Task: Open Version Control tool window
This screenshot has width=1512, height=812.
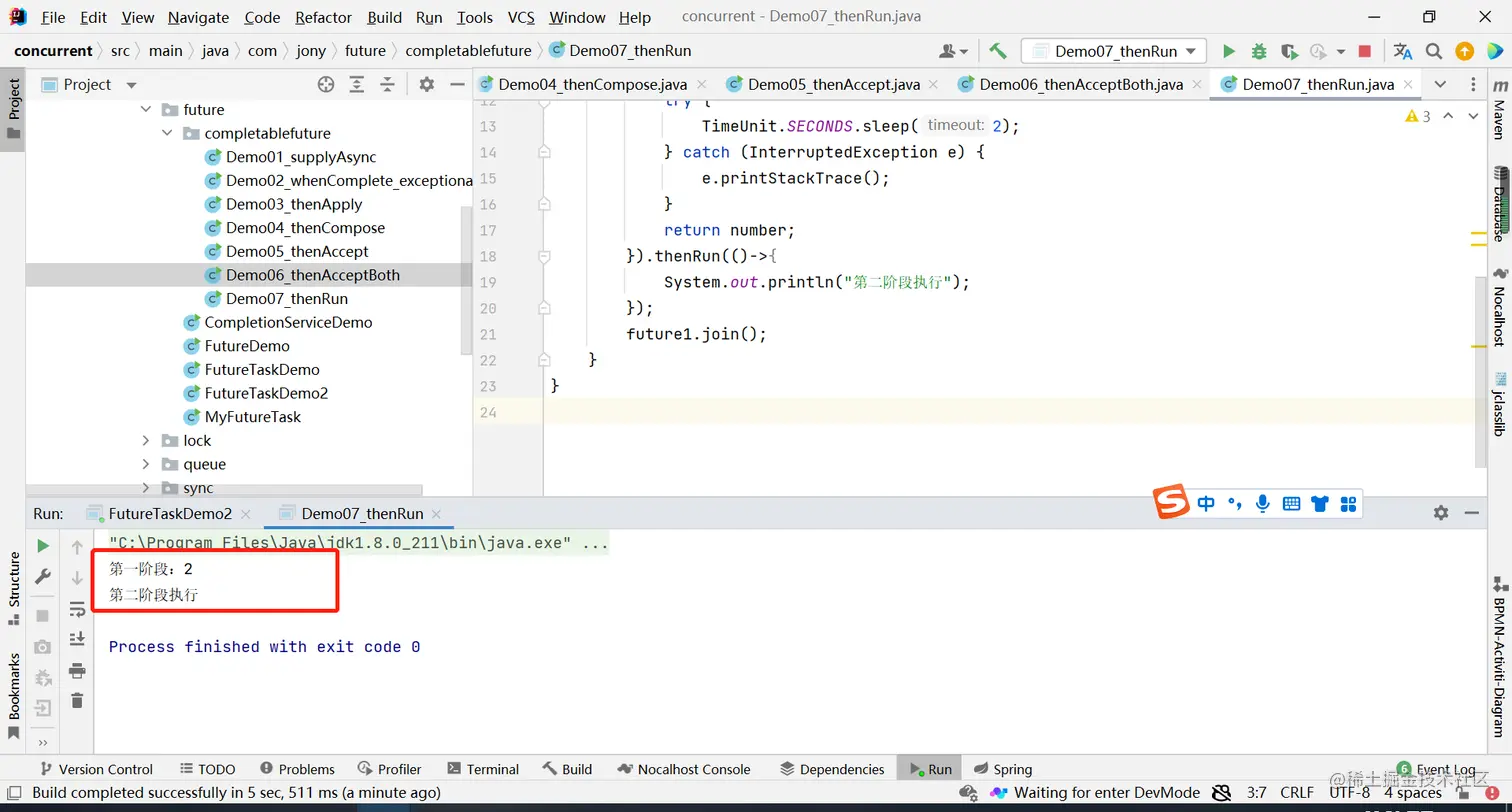Action: click(x=96, y=769)
